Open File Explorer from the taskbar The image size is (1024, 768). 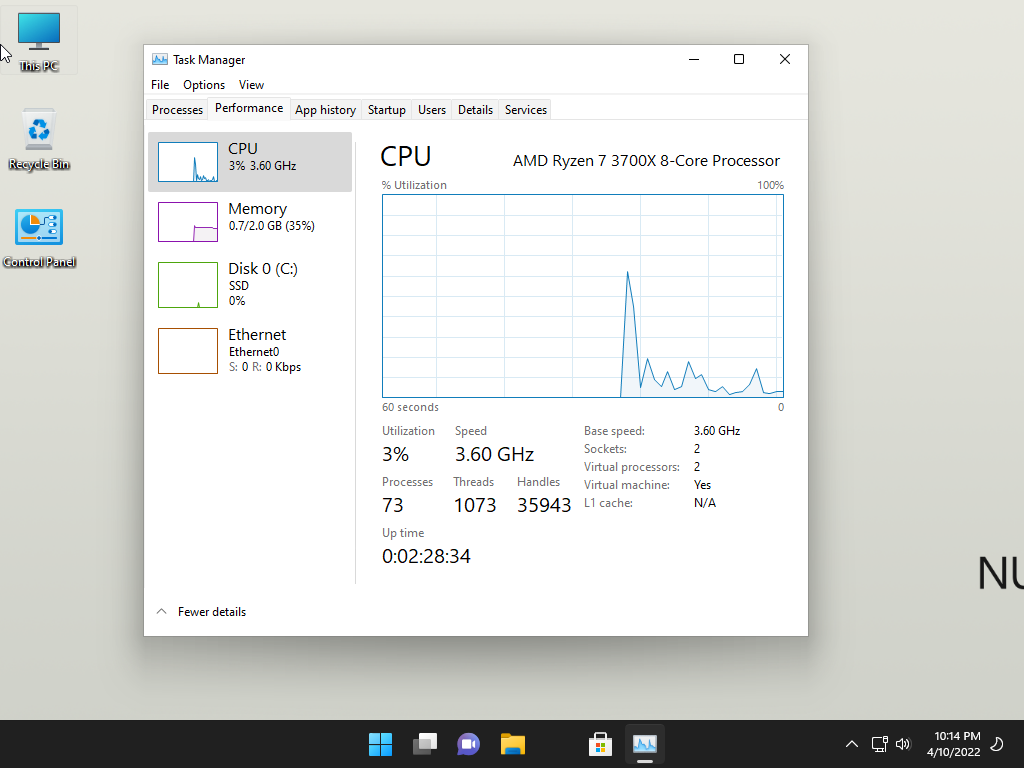coord(513,744)
